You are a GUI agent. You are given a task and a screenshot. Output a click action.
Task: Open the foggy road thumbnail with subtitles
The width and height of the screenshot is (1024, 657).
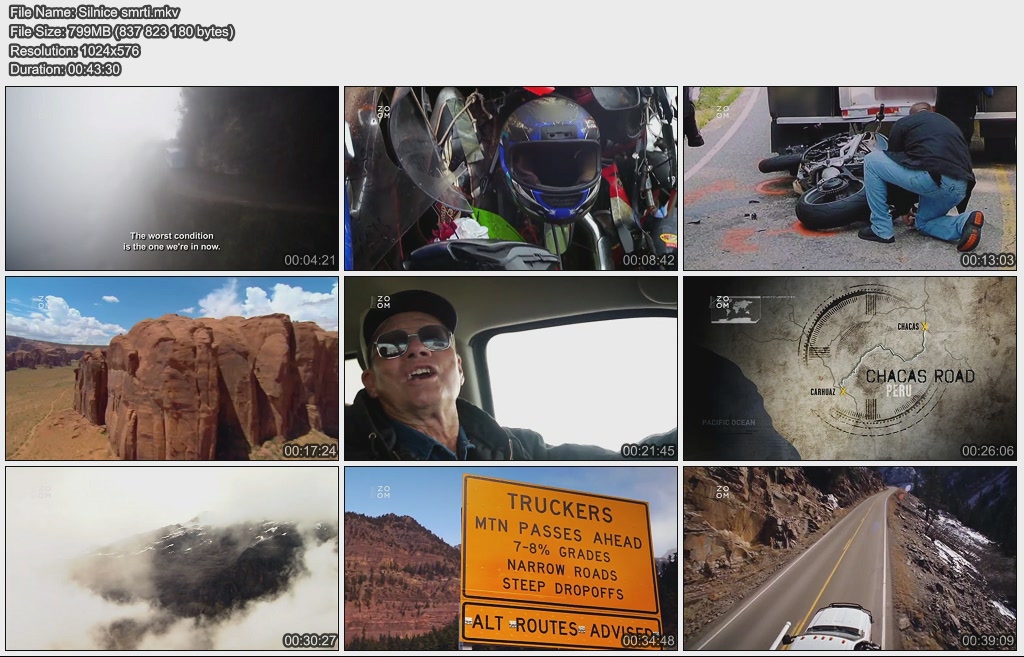[172, 178]
